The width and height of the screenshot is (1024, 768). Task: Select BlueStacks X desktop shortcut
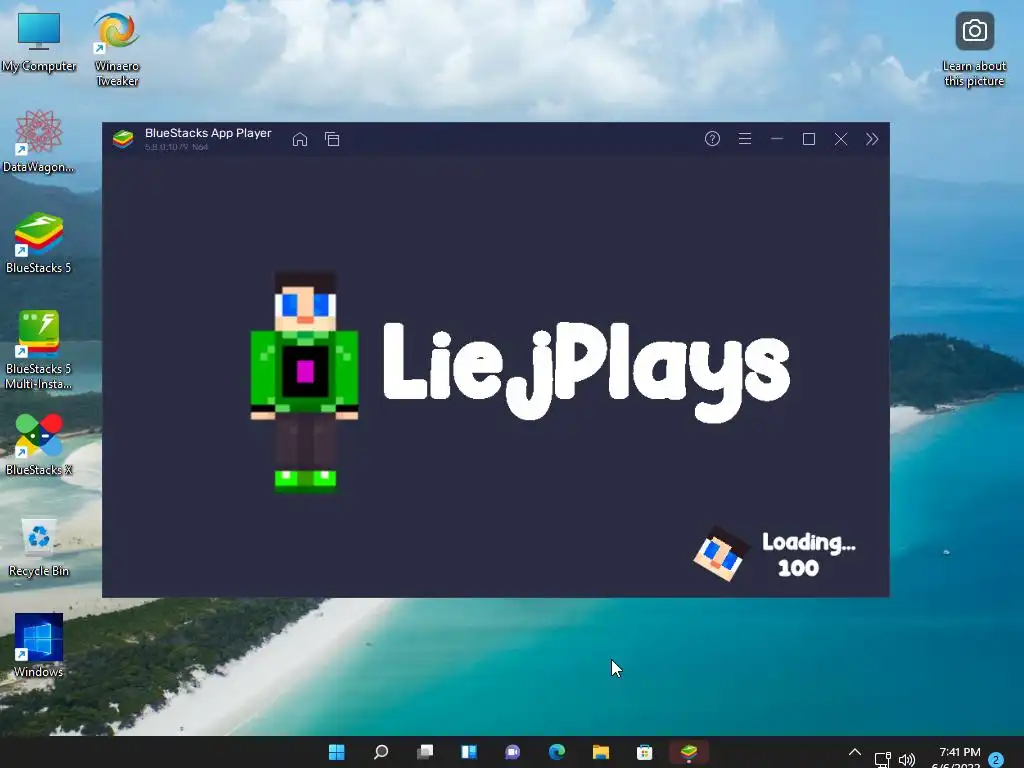(x=39, y=445)
